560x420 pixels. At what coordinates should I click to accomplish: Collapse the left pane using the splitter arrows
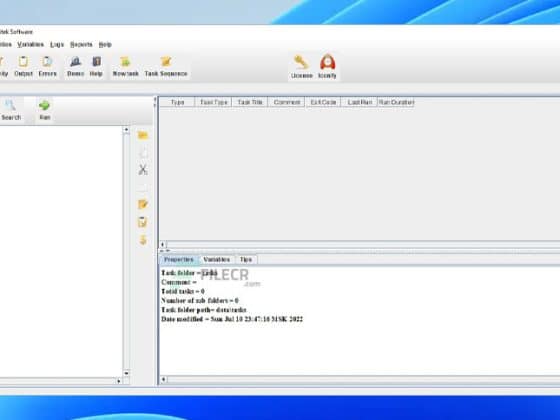tap(155, 99)
